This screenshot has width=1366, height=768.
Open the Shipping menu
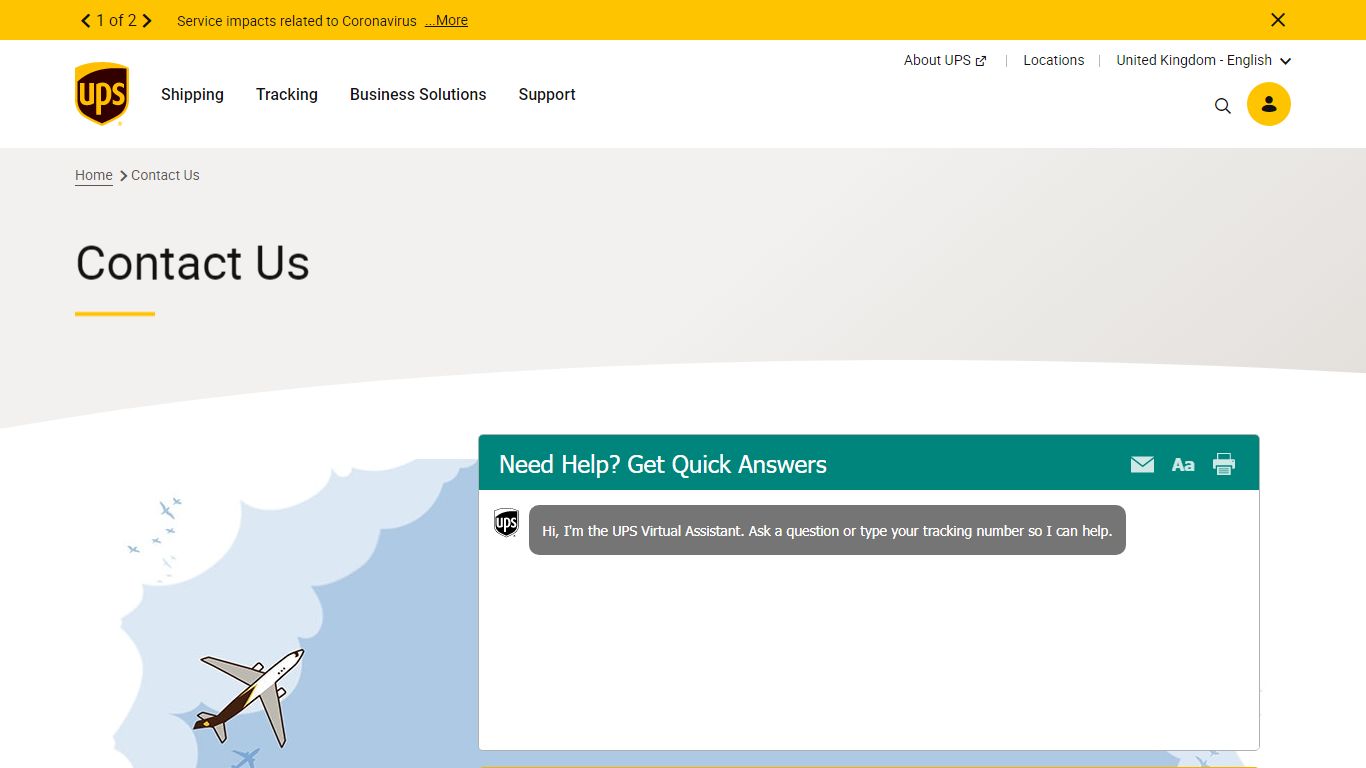pyautogui.click(x=192, y=94)
